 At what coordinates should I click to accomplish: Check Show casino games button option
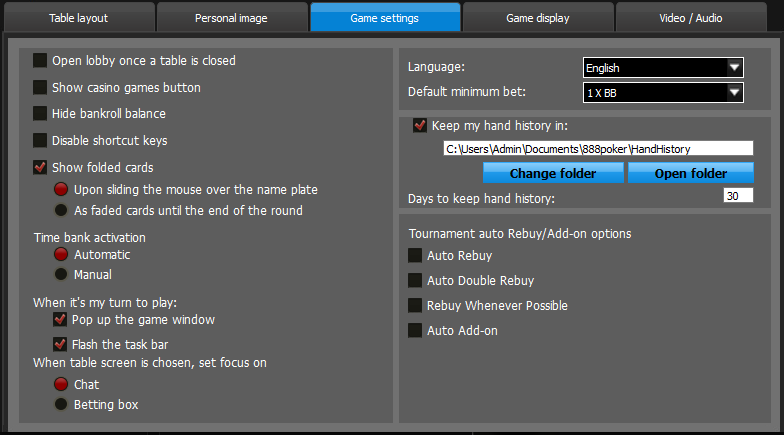click(x=40, y=88)
